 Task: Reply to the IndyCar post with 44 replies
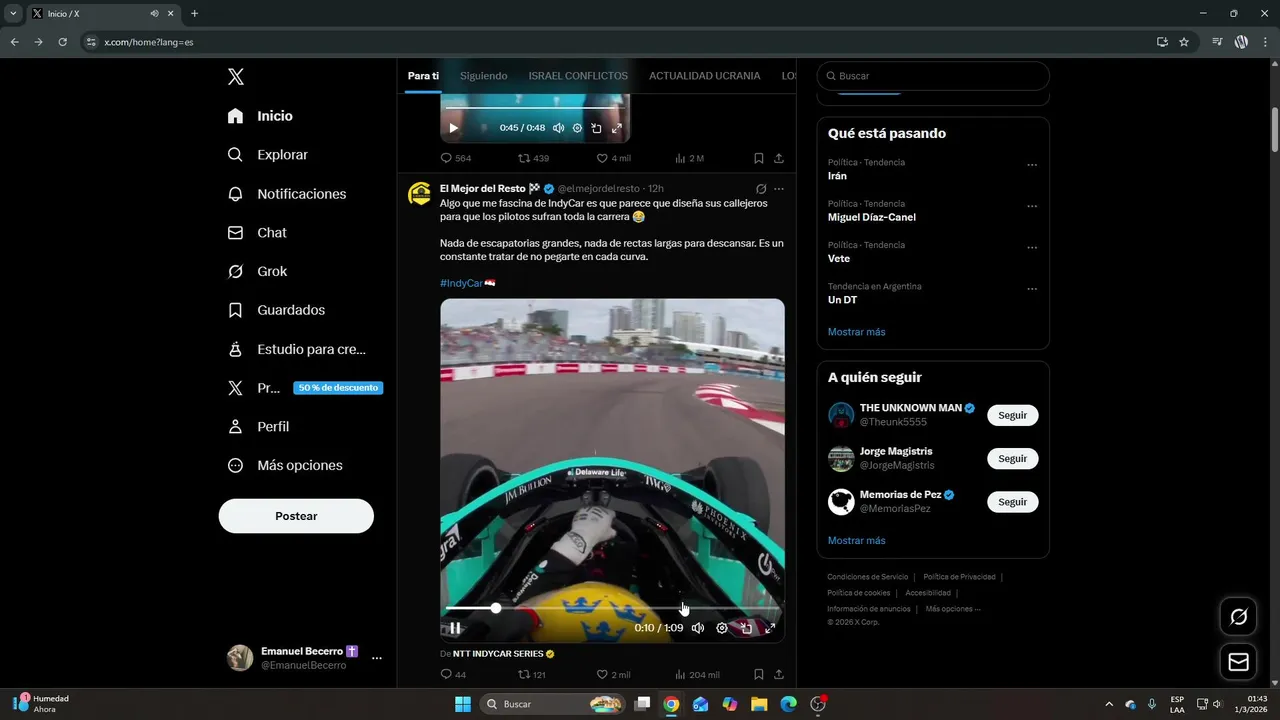coord(453,675)
